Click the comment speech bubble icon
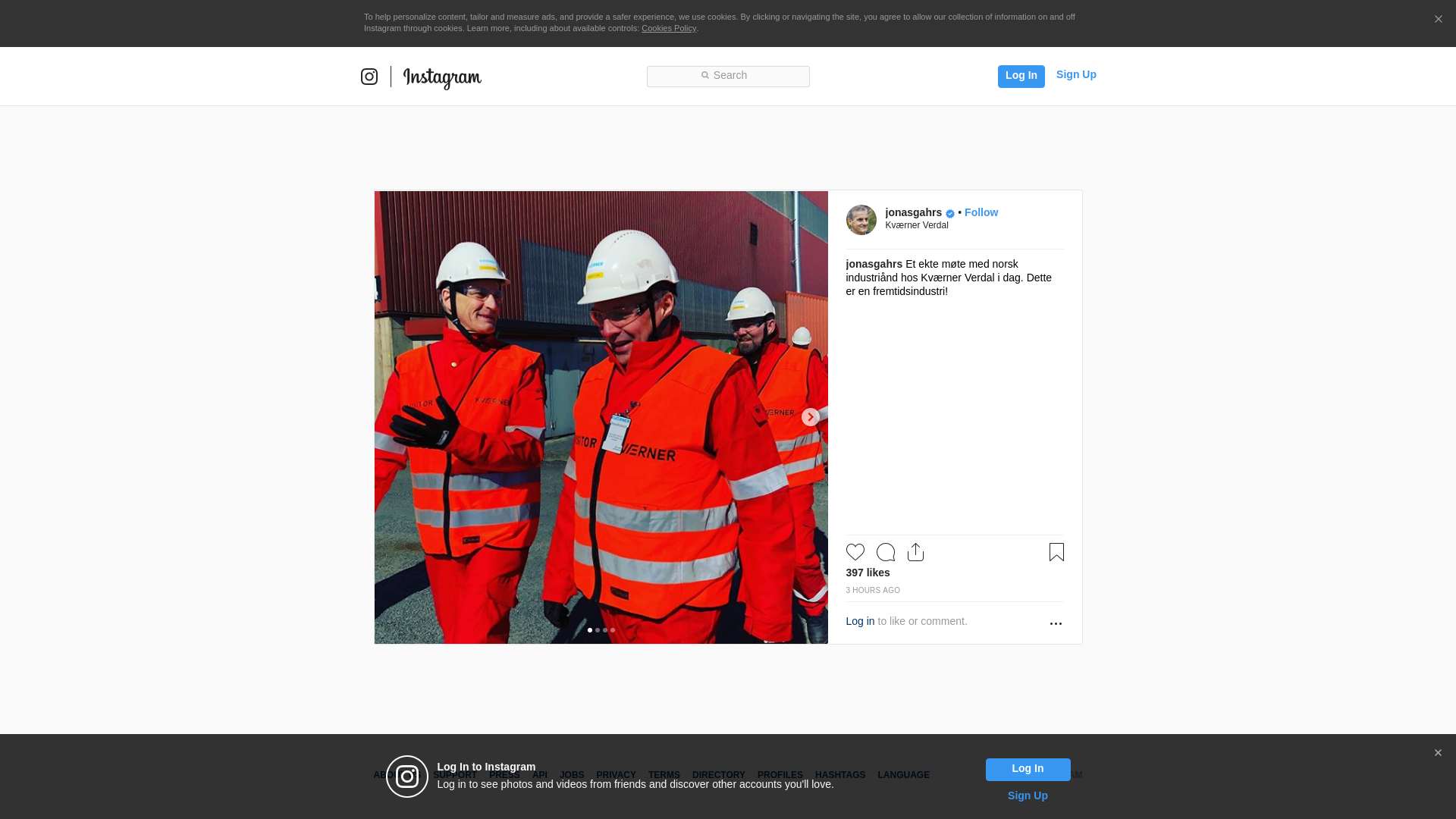 885,552
